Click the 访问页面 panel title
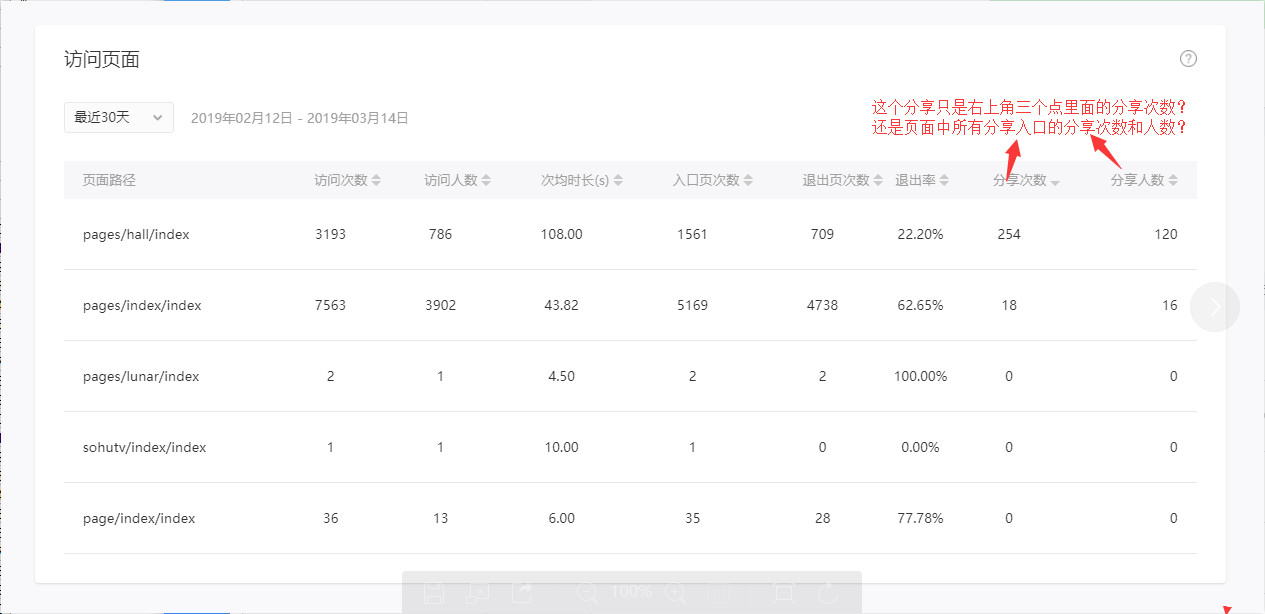Screen dimensions: 1265x614 coord(102,60)
